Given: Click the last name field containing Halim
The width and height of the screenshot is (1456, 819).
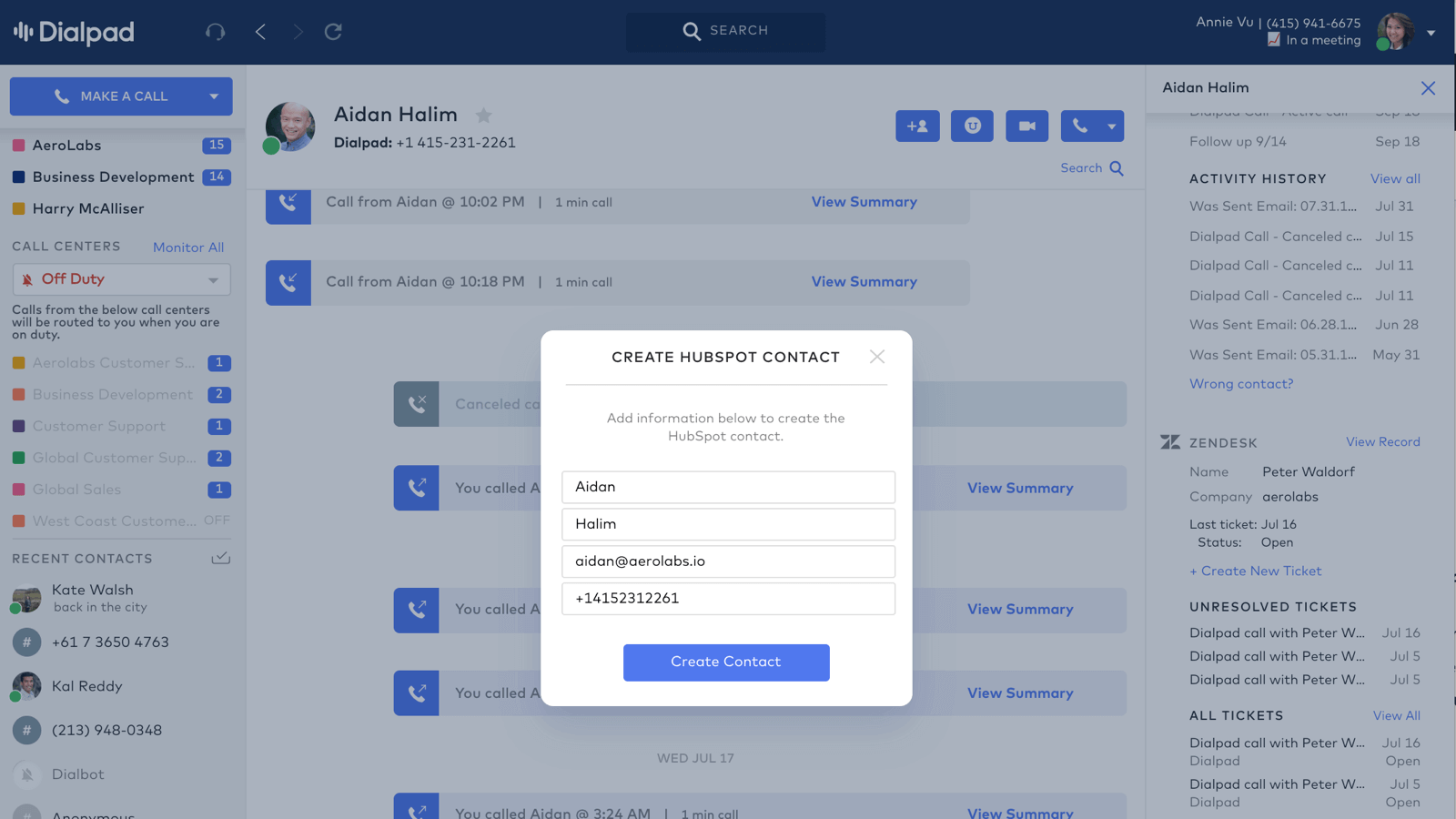Looking at the screenshot, I should (x=728, y=524).
